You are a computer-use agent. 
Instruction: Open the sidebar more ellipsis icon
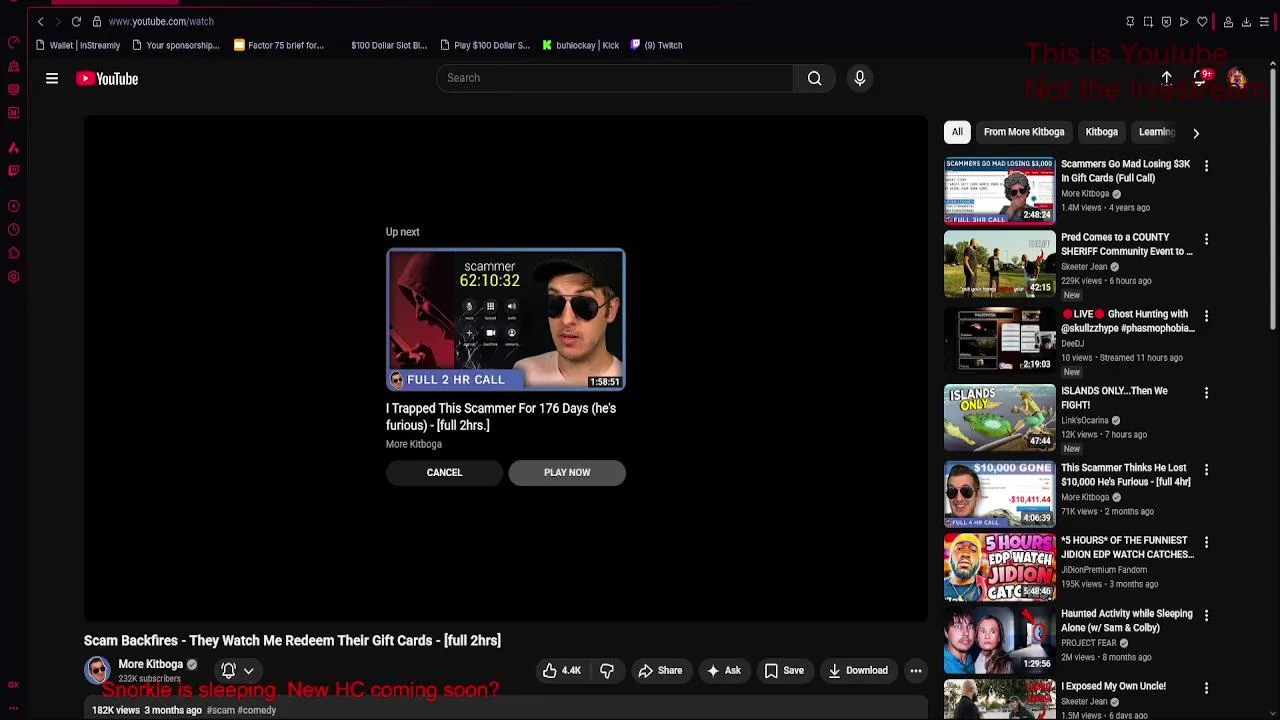[x=13, y=709]
